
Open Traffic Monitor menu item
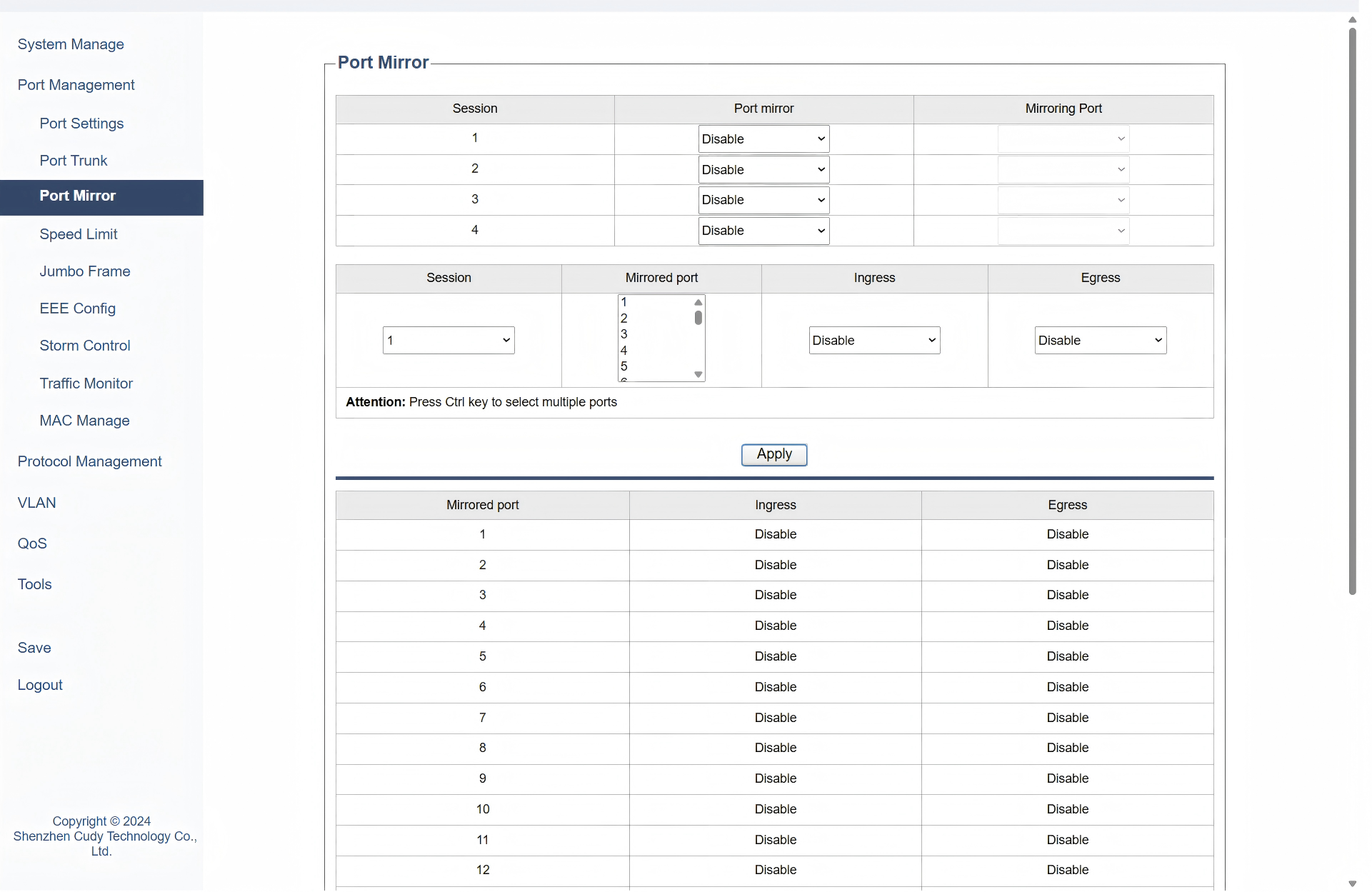click(x=86, y=384)
